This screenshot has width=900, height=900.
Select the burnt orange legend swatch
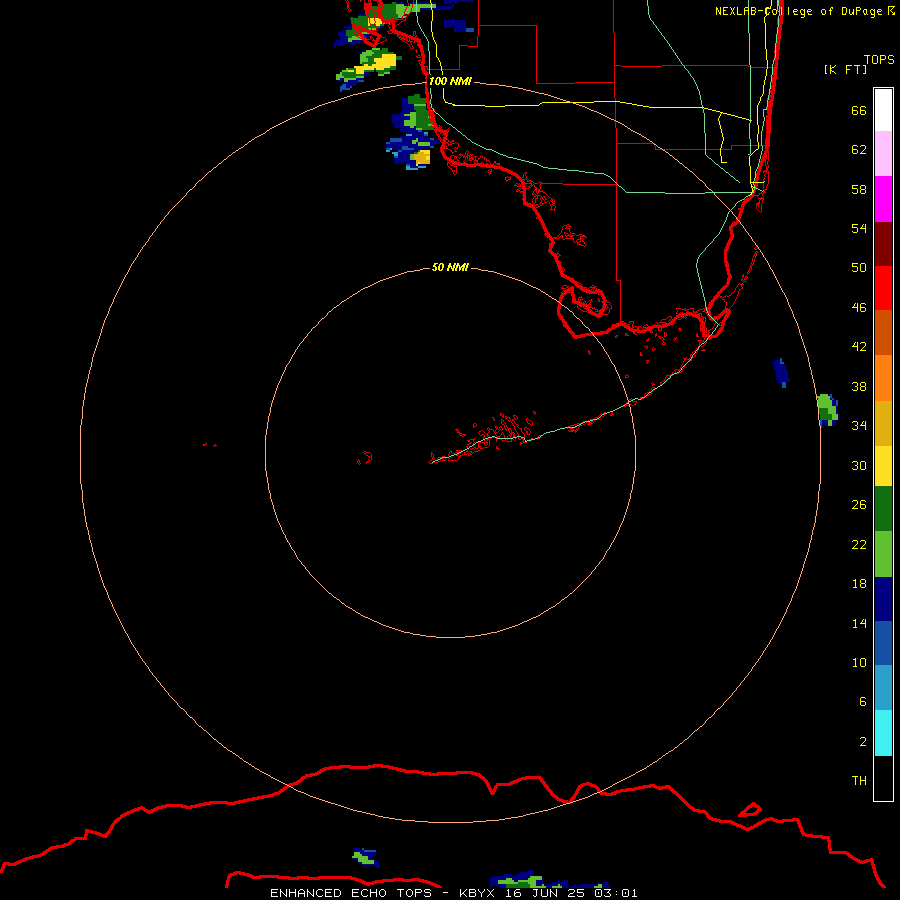pyautogui.click(x=883, y=333)
